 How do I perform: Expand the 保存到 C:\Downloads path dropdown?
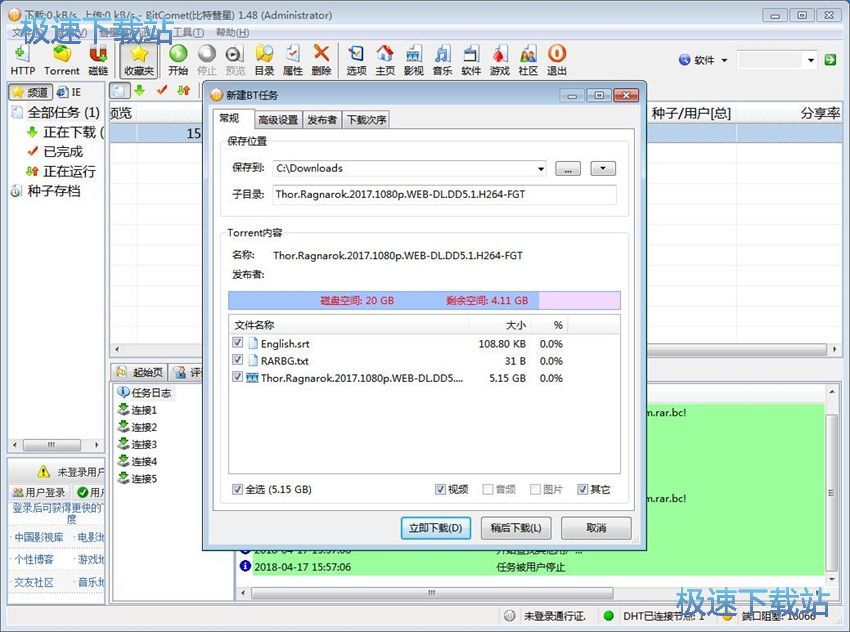pyautogui.click(x=540, y=169)
